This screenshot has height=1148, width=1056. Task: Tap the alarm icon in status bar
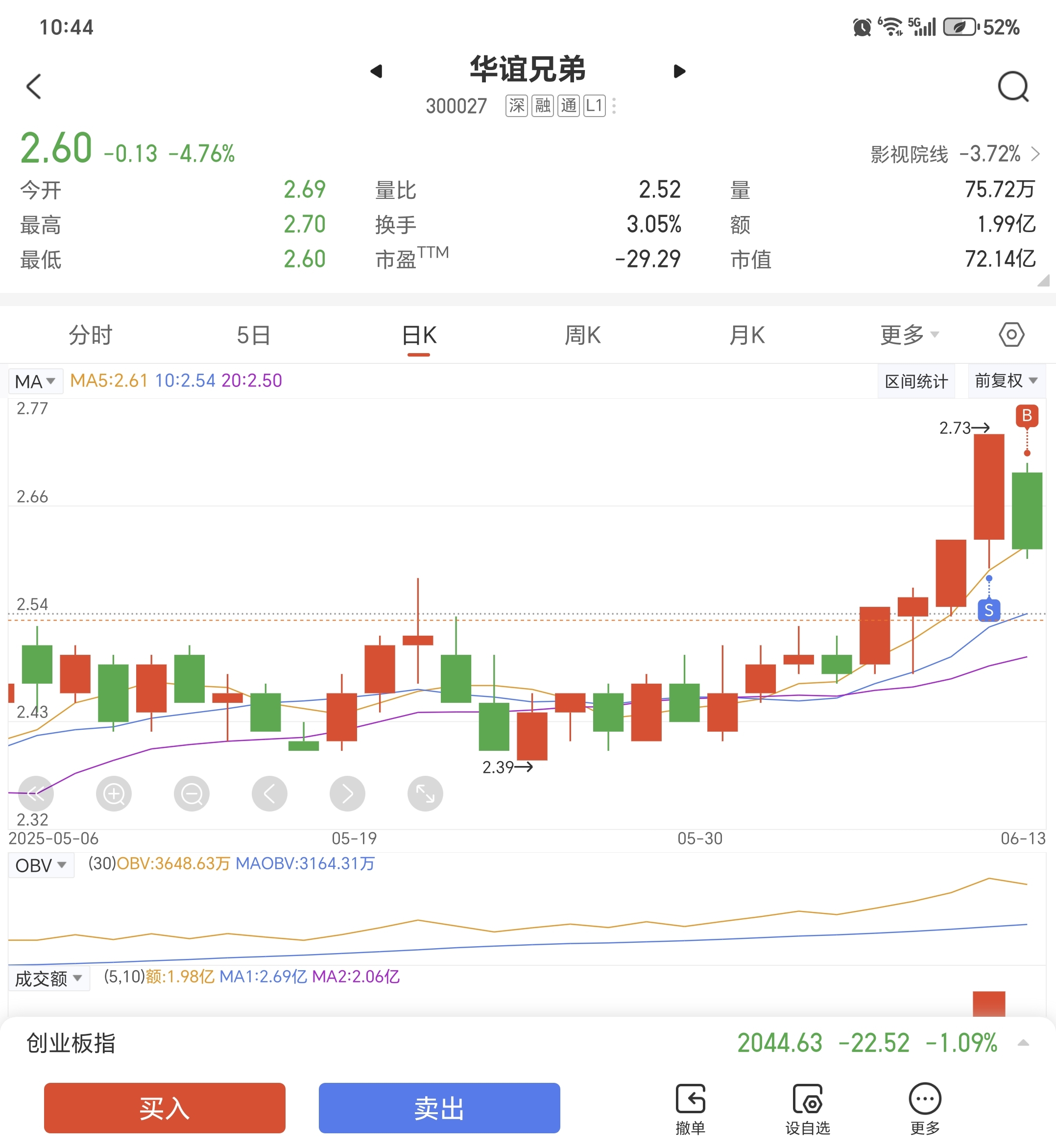(x=862, y=27)
